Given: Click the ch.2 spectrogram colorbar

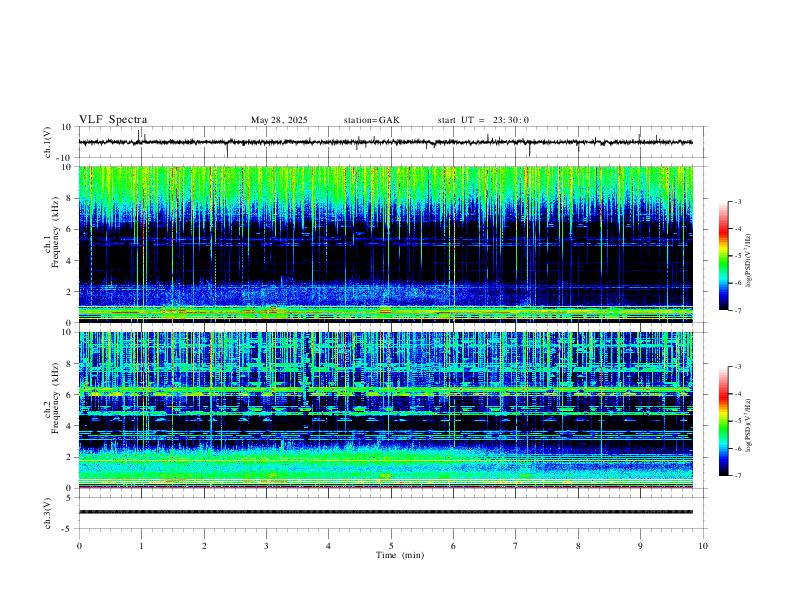Looking at the screenshot, I should pyautogui.click(x=724, y=421).
